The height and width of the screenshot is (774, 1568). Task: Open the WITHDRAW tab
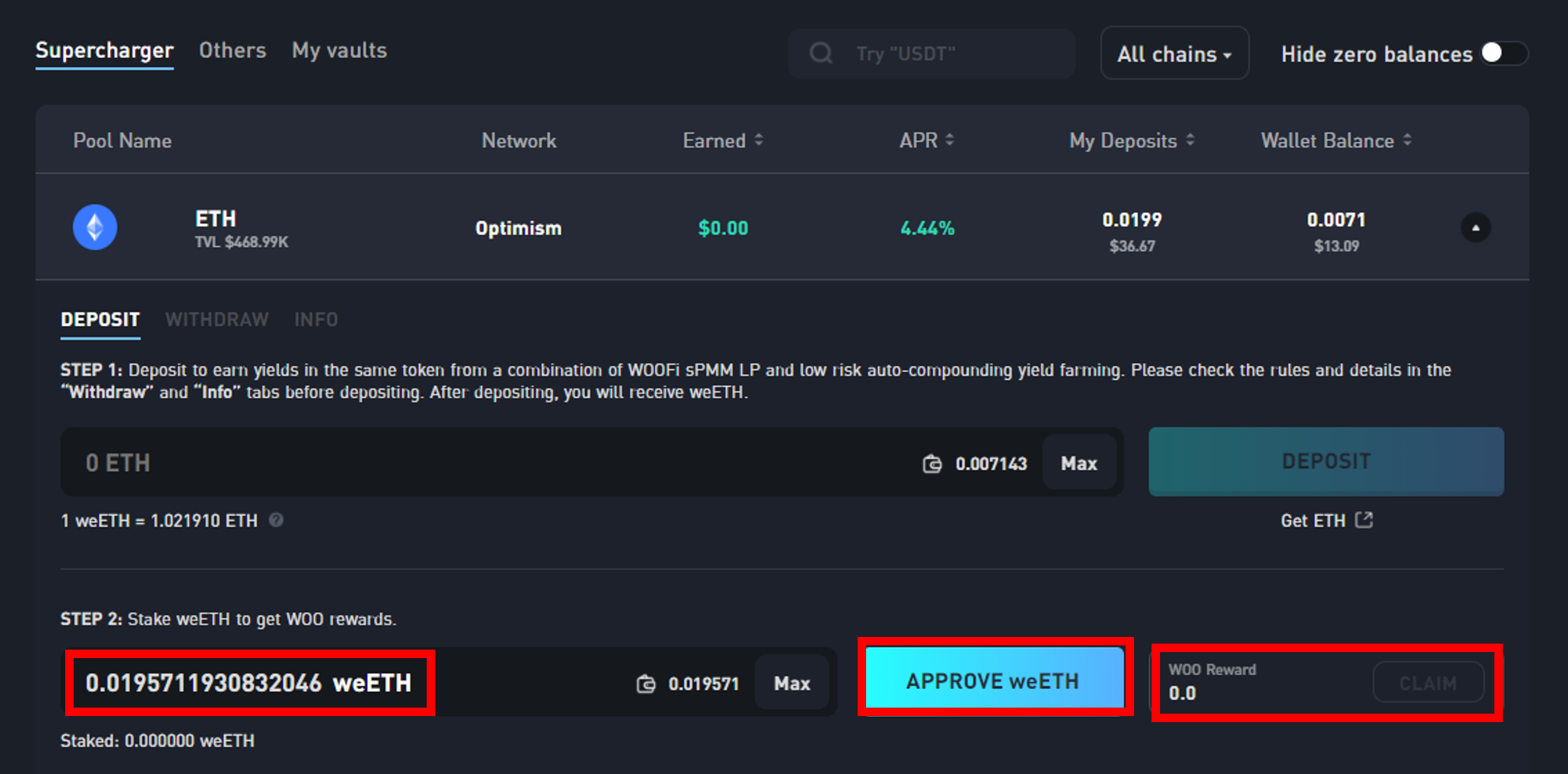coord(217,320)
